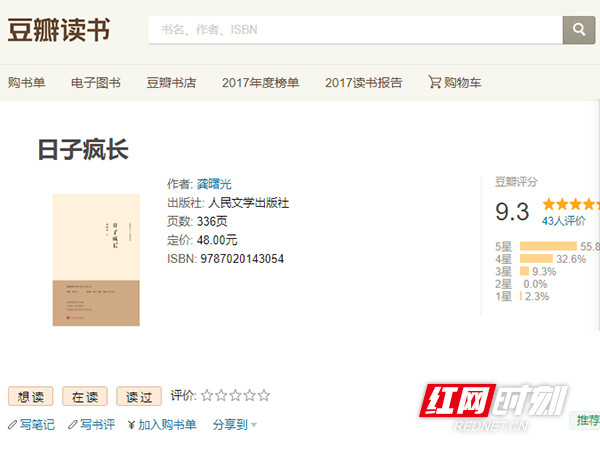Mark the book as 在读
This screenshot has height=453, width=600.
coord(85,396)
